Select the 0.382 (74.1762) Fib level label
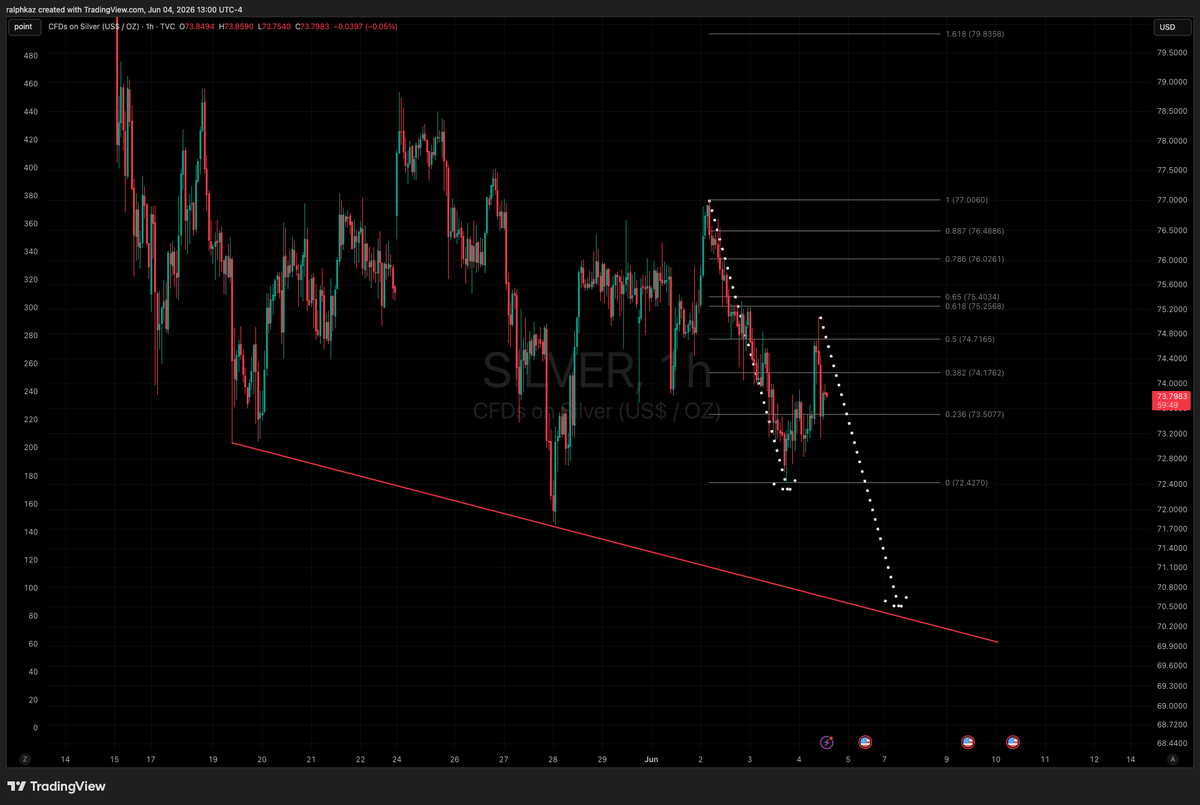 [974, 373]
